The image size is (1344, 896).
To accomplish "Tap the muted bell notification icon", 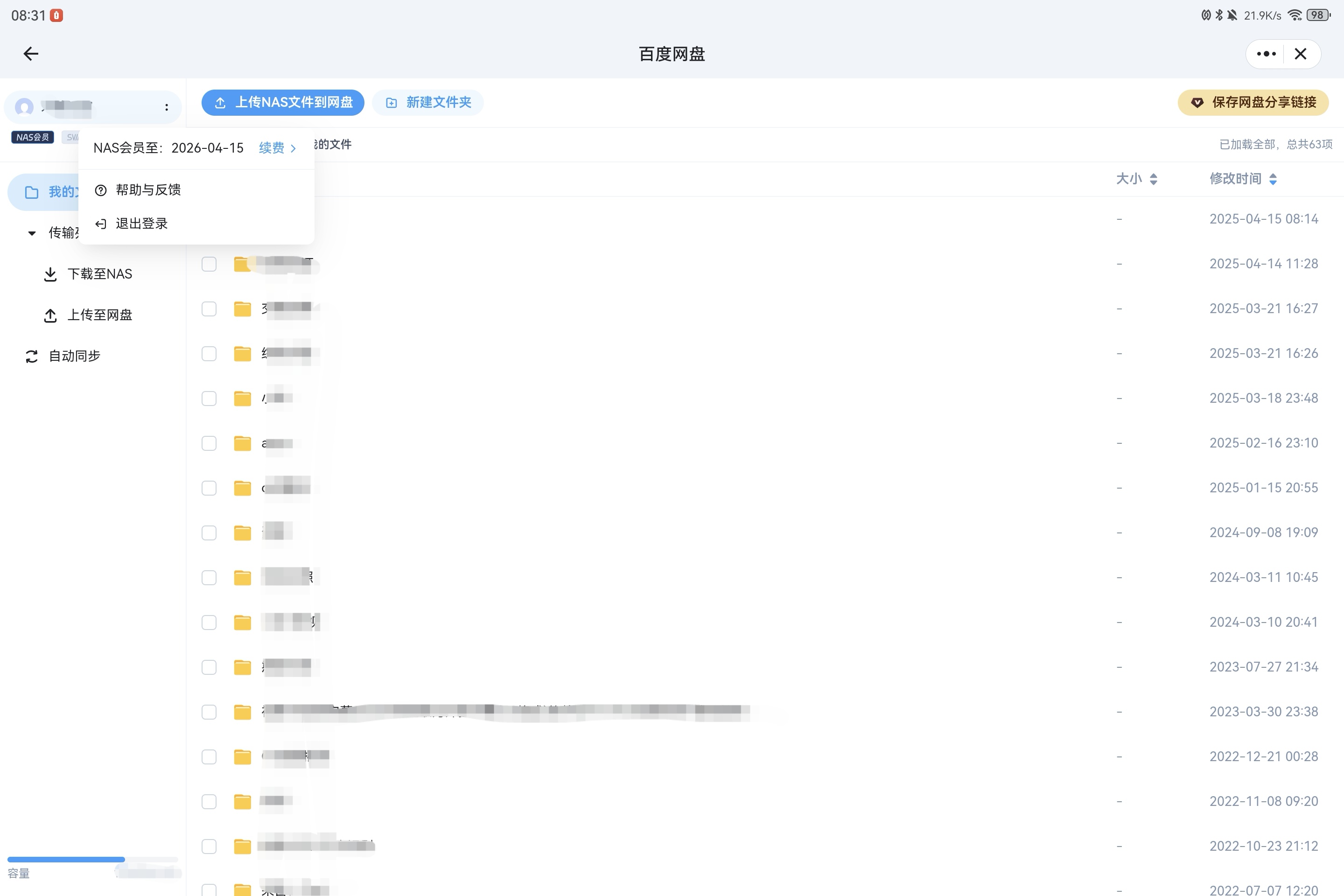I will [1232, 15].
